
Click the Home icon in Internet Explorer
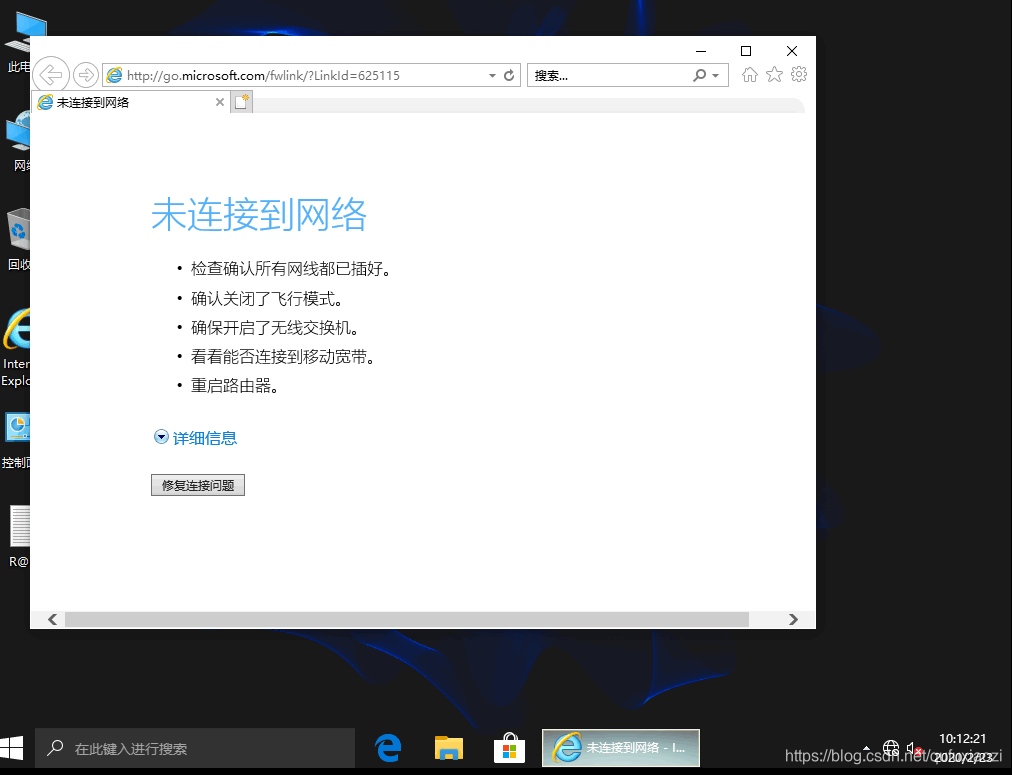coord(750,74)
